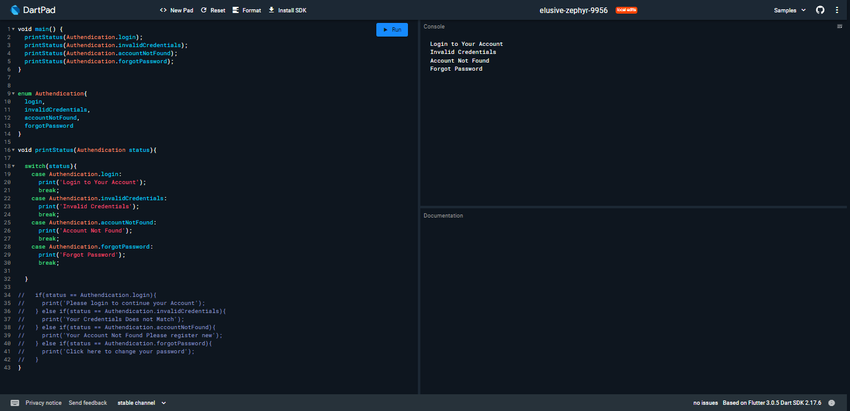Click commented line 'Your Credentials Does not Match'
The height and width of the screenshot is (411, 850).
coord(101,319)
